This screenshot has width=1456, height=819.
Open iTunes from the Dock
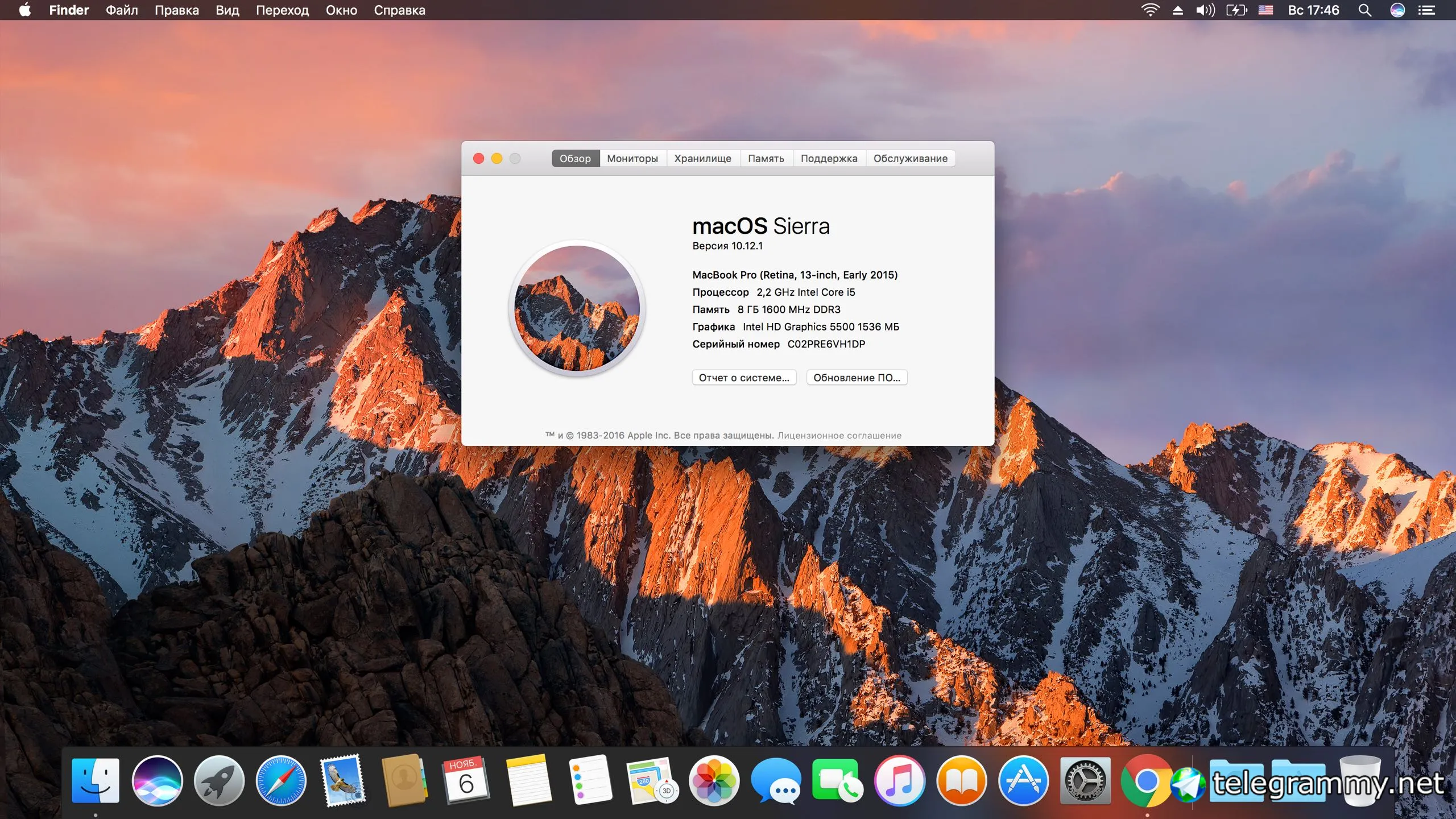[x=899, y=781]
